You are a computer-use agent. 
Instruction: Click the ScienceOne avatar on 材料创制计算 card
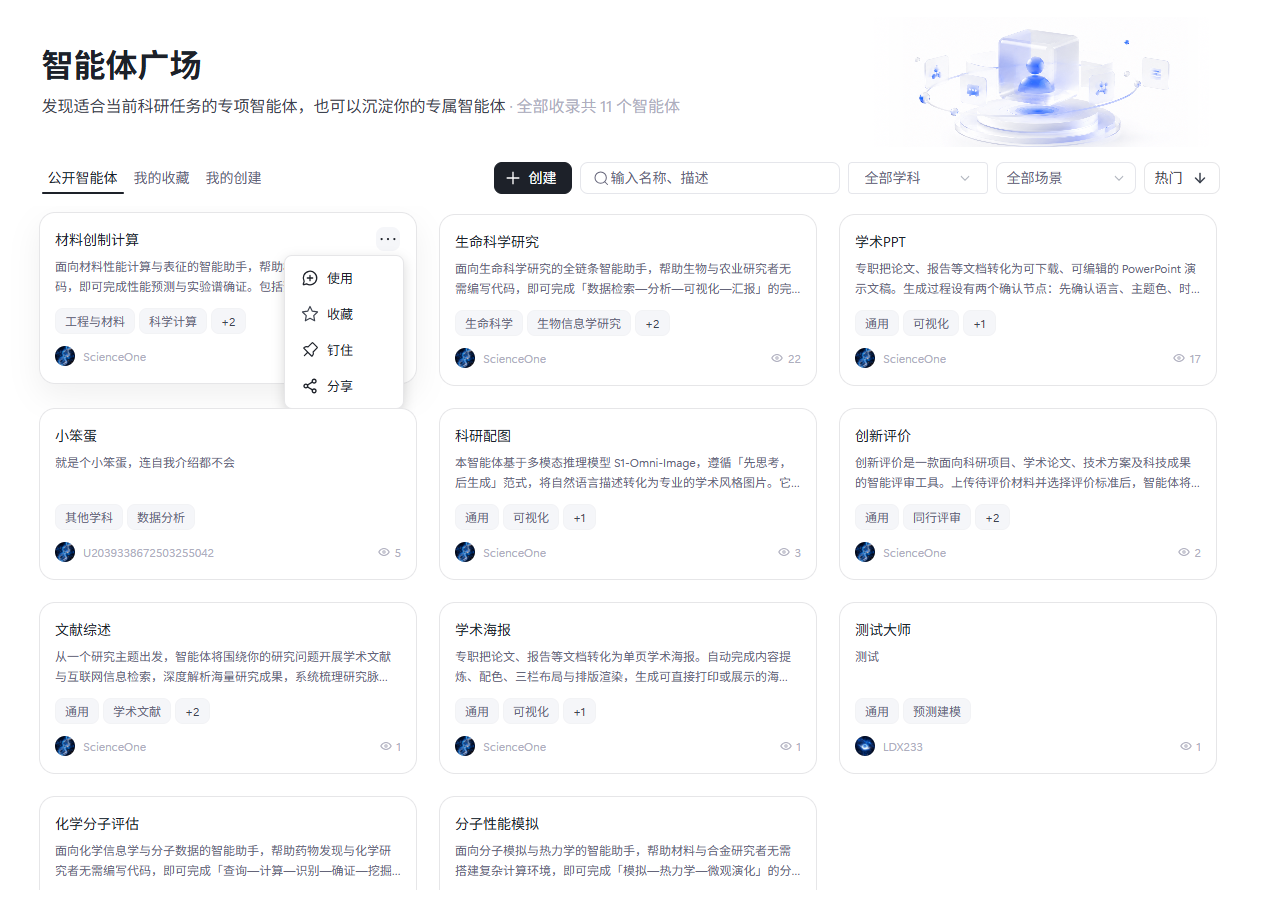point(65,356)
